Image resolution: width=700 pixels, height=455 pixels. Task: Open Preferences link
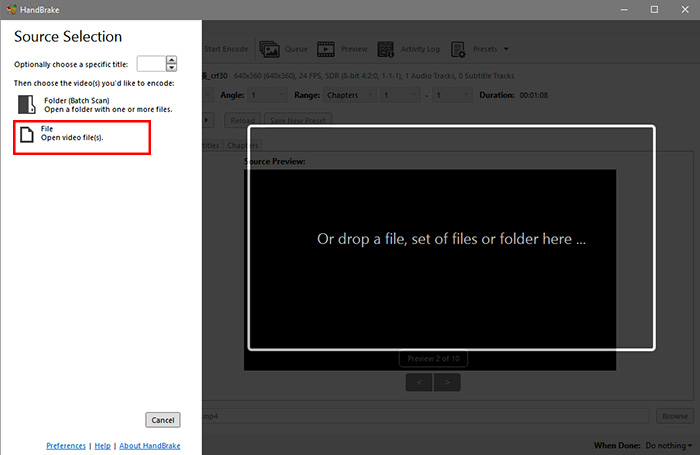point(66,446)
